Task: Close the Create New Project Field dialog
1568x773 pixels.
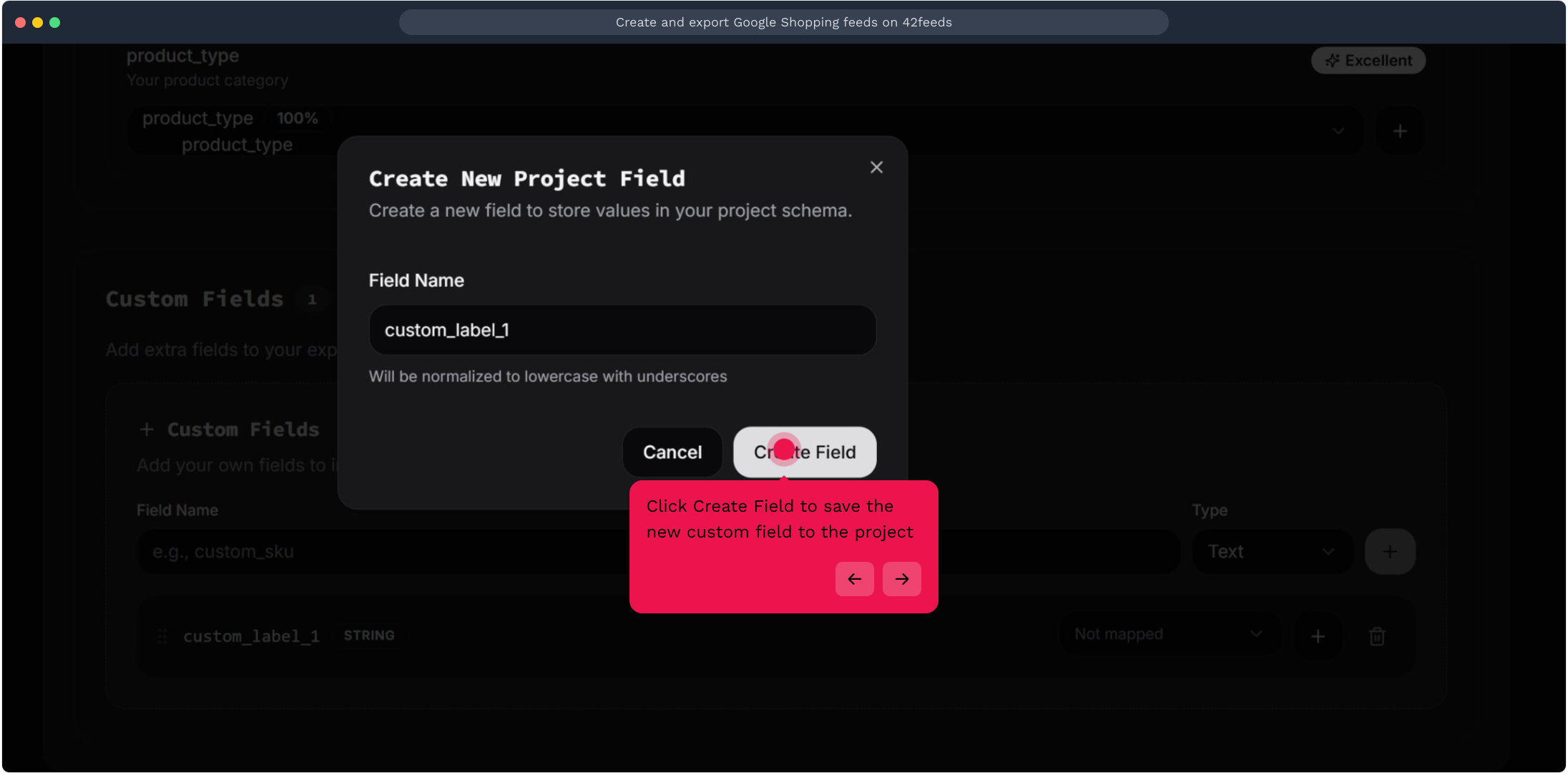Action: (876, 167)
